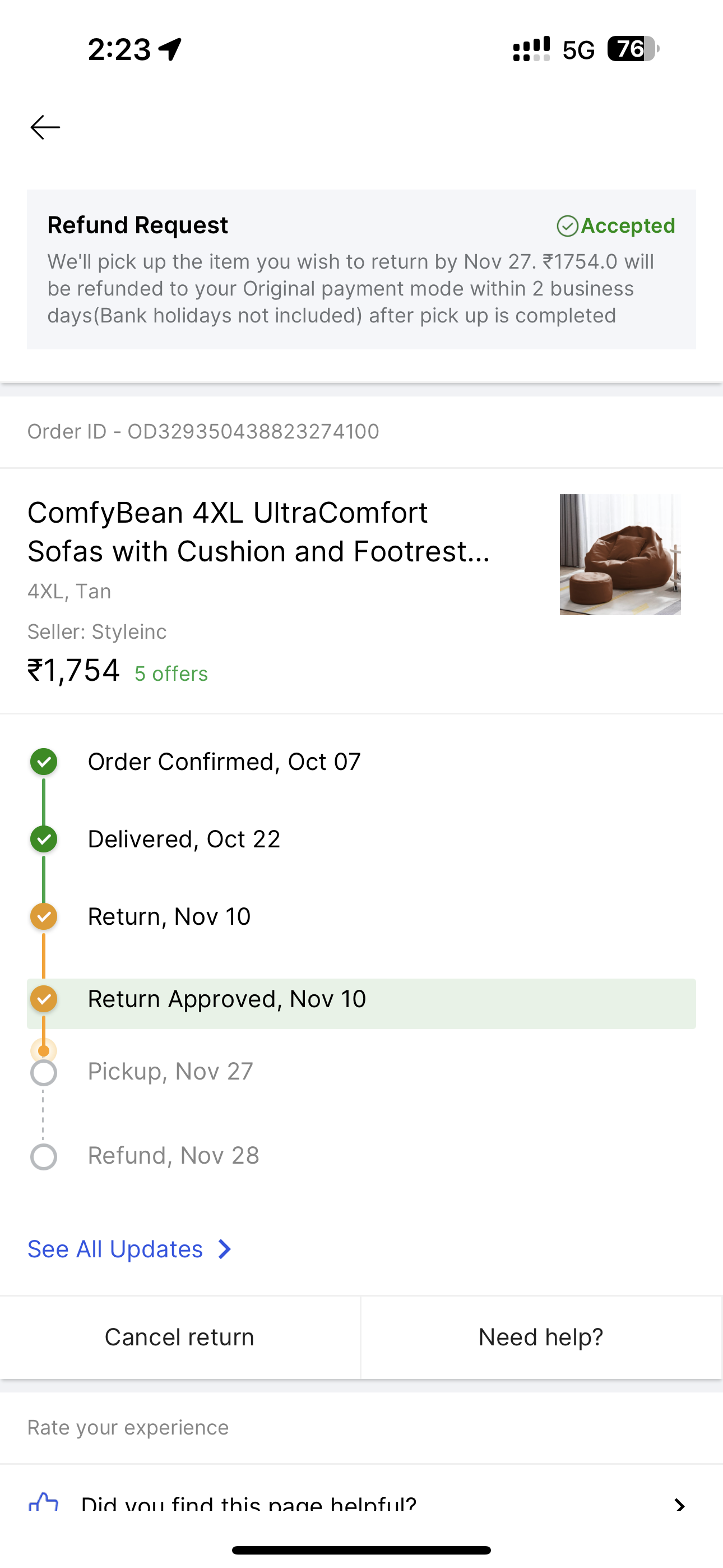
Task: Open the 5 offers link
Action: coord(171,674)
